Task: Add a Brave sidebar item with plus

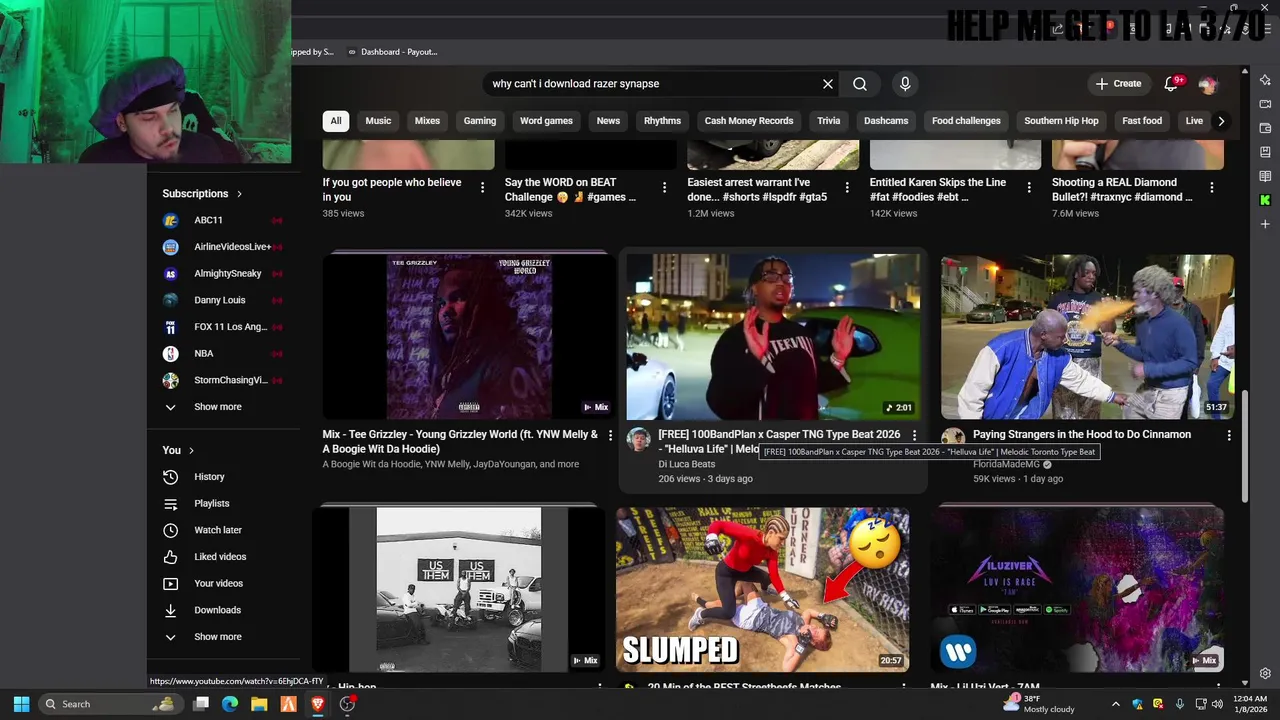Action: pyautogui.click(x=1265, y=224)
